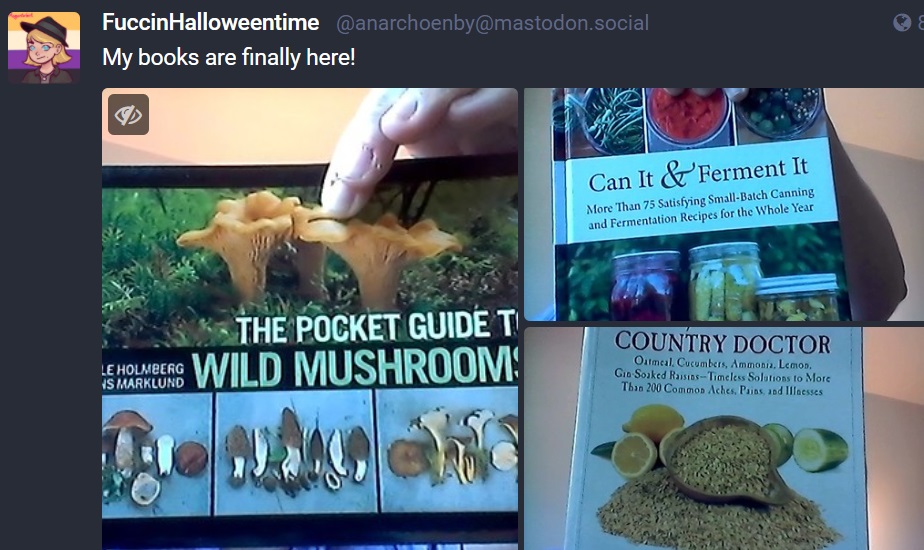Click the bolete mushrooms panel on the guide cover

pos(157,454)
